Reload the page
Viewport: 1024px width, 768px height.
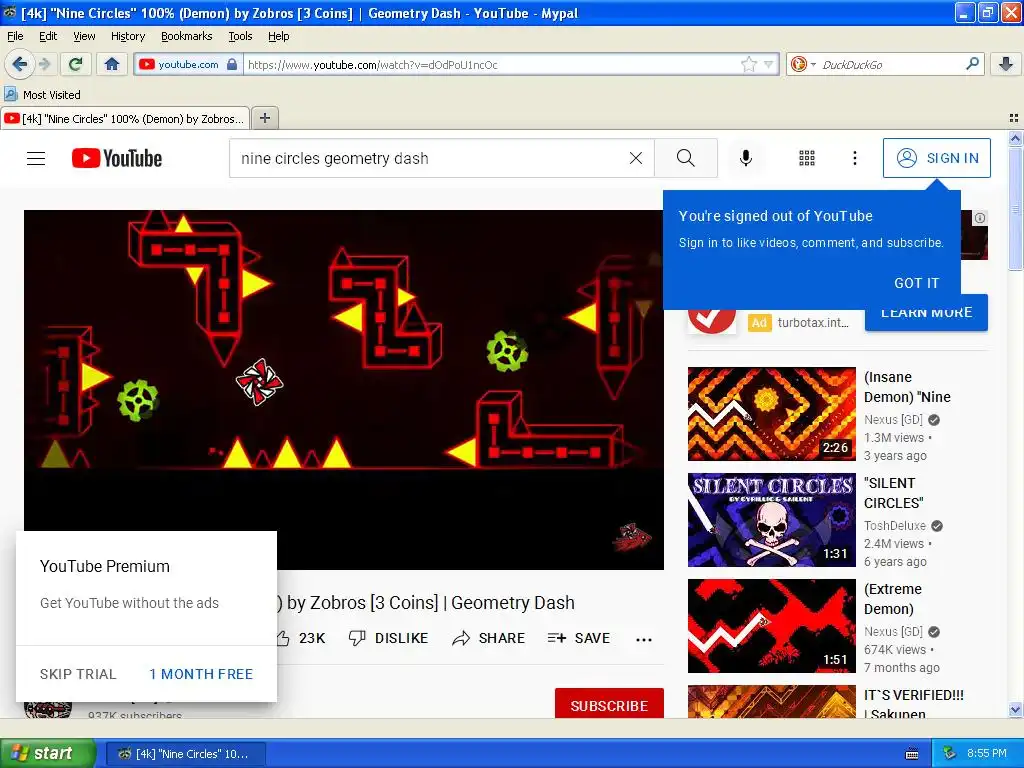point(76,64)
